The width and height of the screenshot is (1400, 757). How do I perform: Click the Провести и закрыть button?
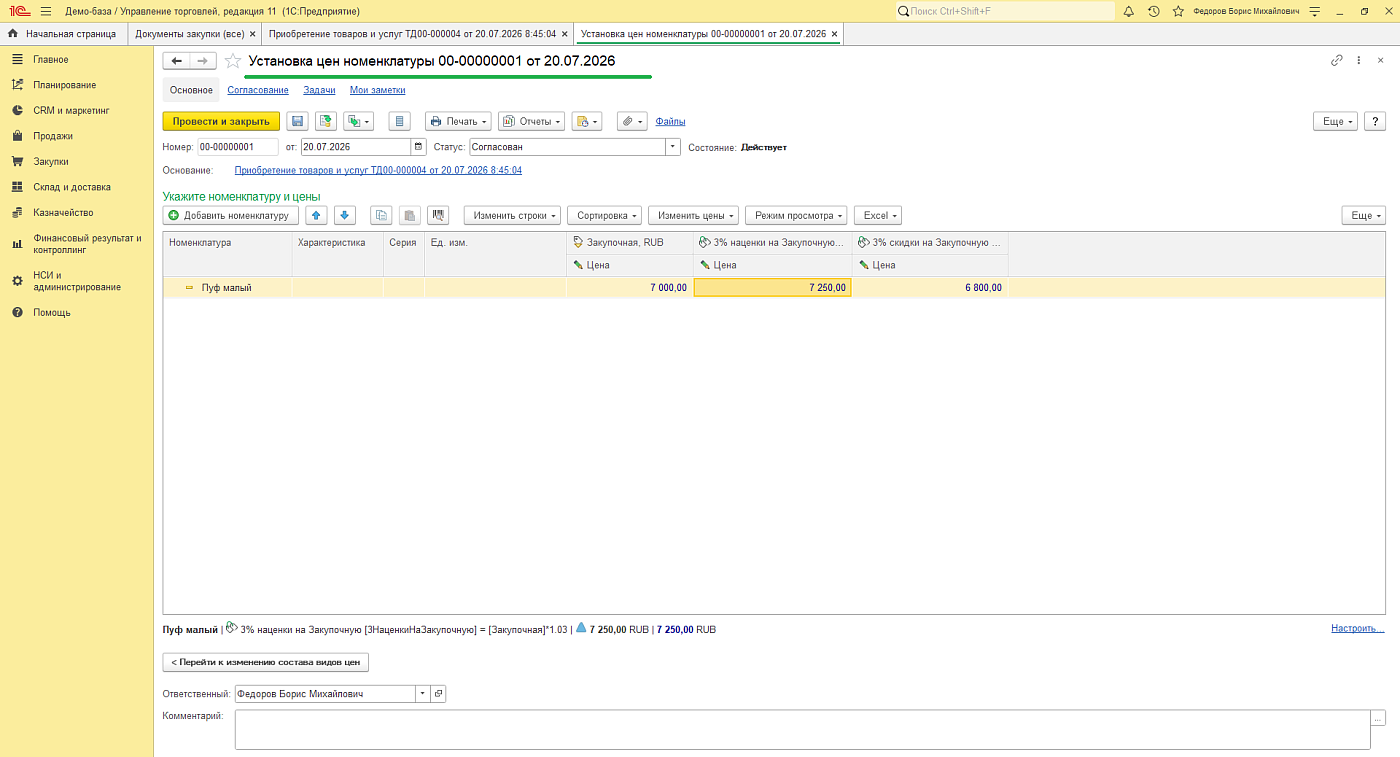coord(221,121)
